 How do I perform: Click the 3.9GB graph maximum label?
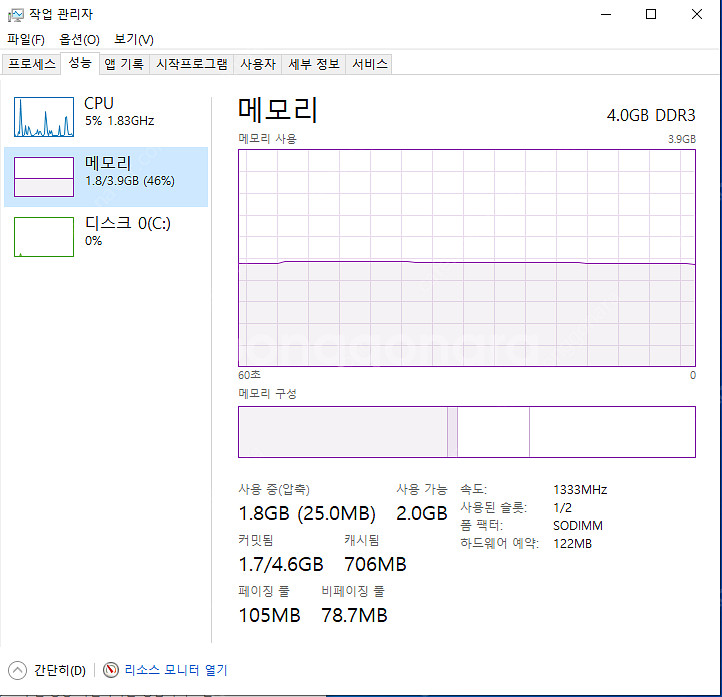click(682, 139)
